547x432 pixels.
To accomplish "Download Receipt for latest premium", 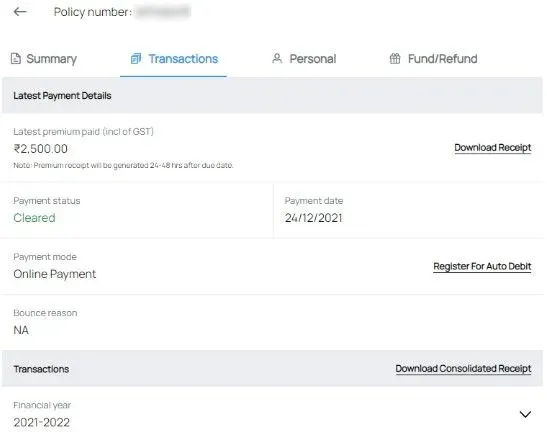I will pos(493,148).
